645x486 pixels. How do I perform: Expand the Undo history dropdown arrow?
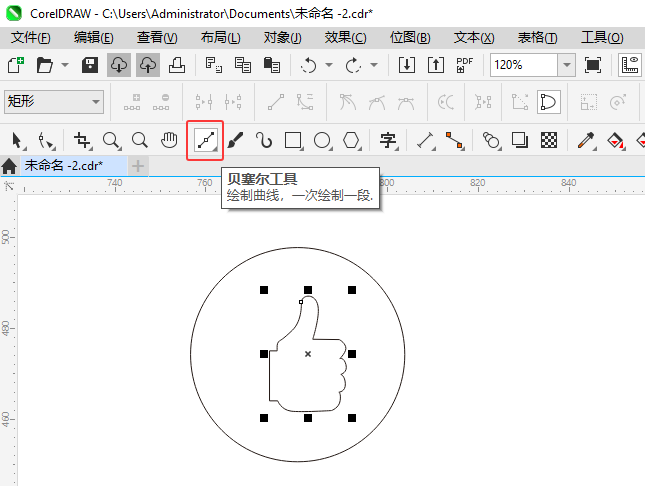[329, 65]
